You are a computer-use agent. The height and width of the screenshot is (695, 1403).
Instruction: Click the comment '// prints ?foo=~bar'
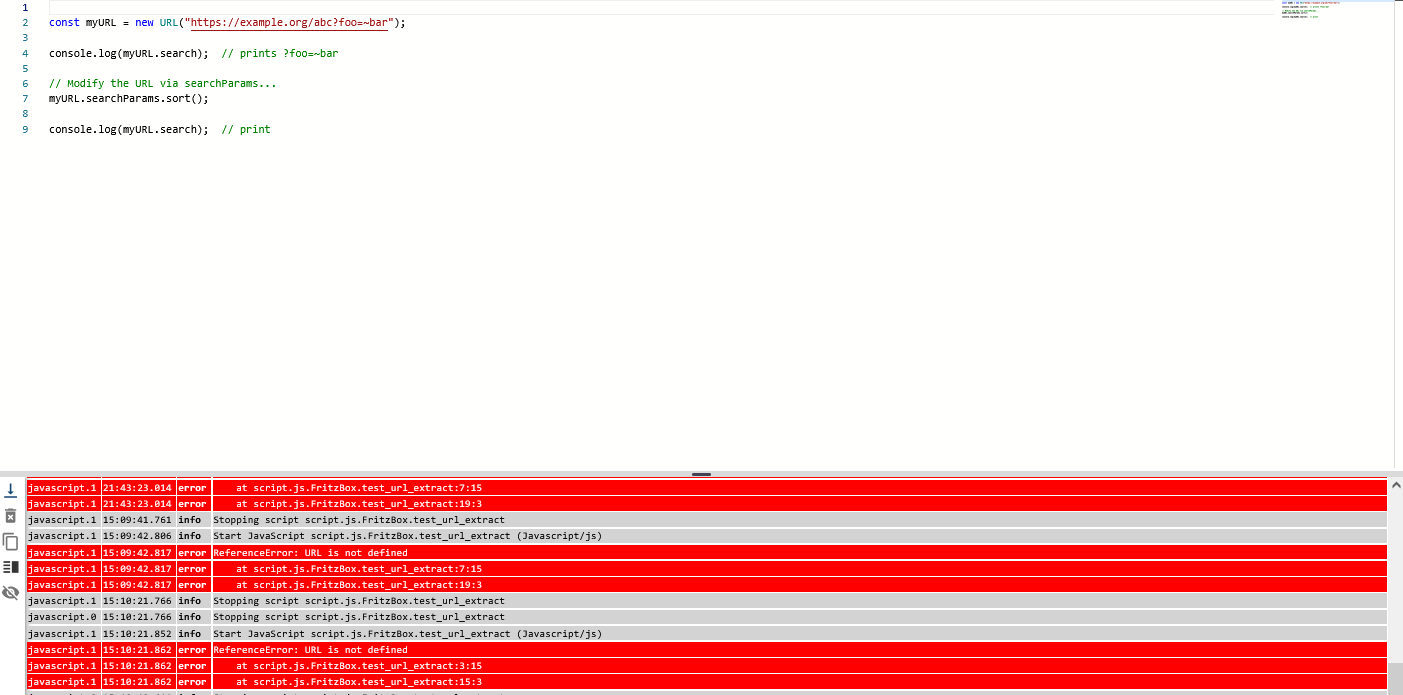[x=280, y=53]
